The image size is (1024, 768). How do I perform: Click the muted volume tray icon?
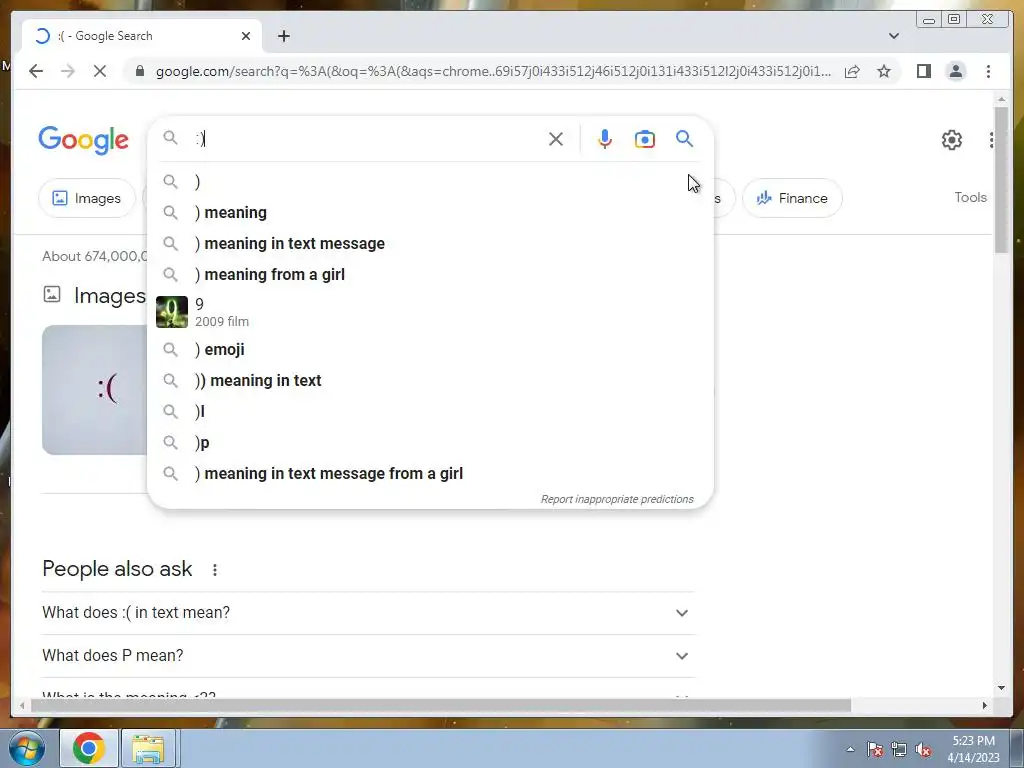pyautogui.click(x=923, y=749)
